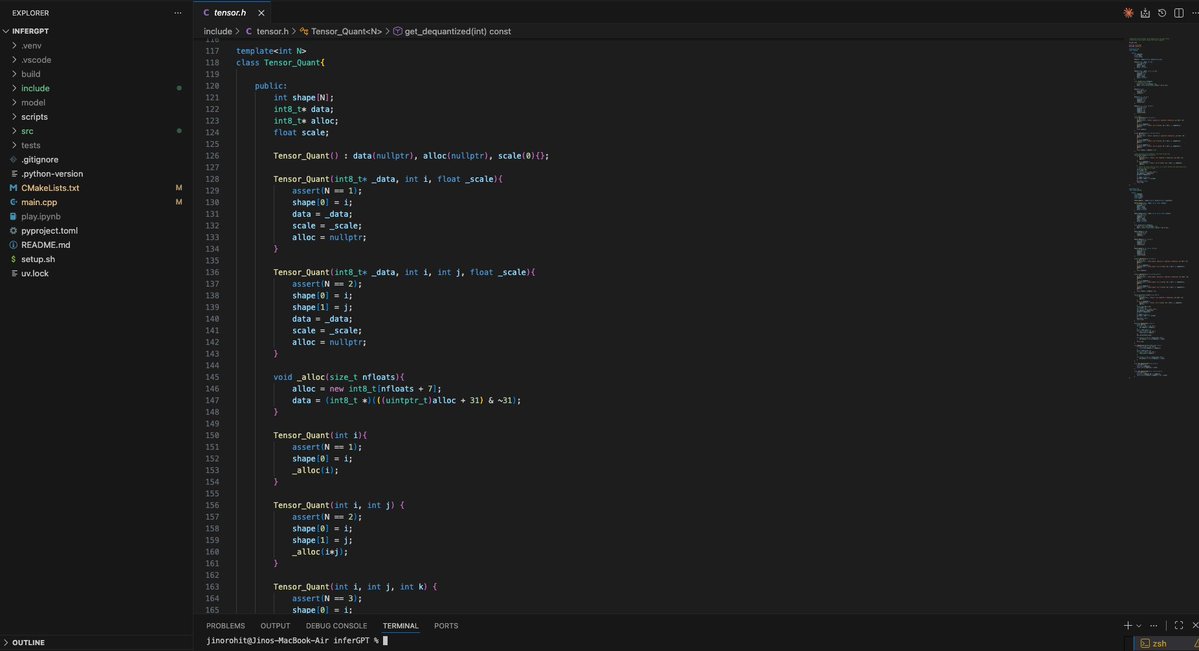Click line number 128 in the gutter
Viewport: 1199px width, 651px height.
(212, 179)
